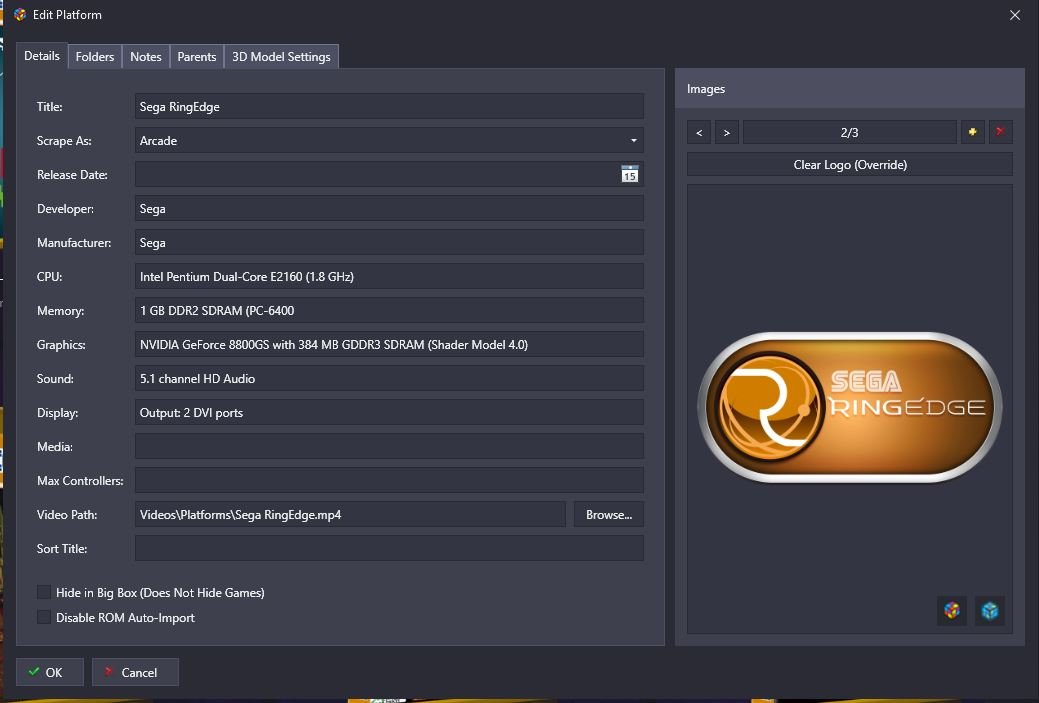Add a new image with yellow plus
Viewport: 1039px width, 703px height.
coord(972,132)
